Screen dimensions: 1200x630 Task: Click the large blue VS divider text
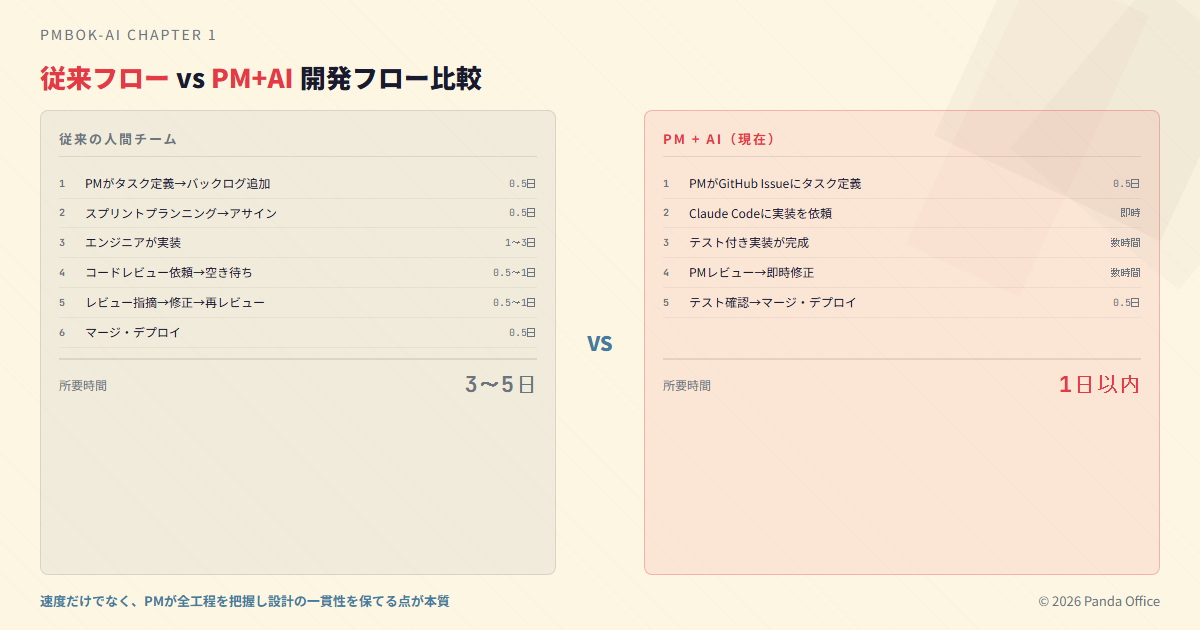click(599, 344)
